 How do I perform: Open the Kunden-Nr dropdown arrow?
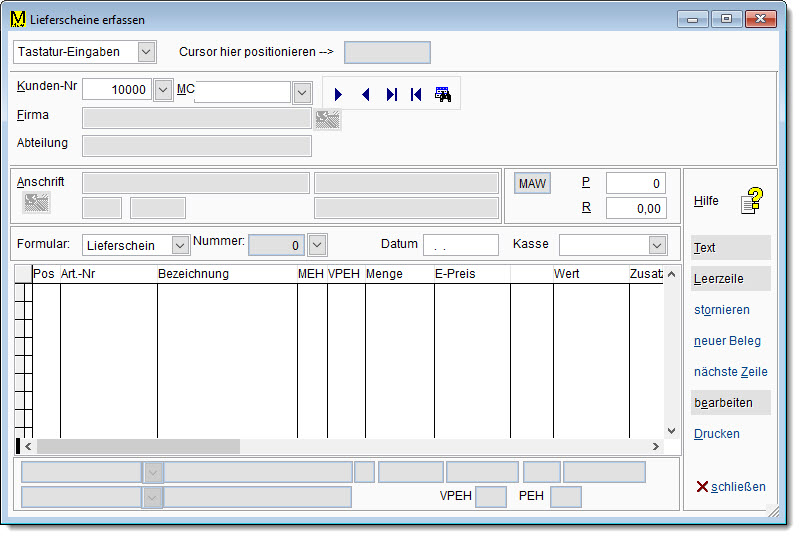pos(164,91)
